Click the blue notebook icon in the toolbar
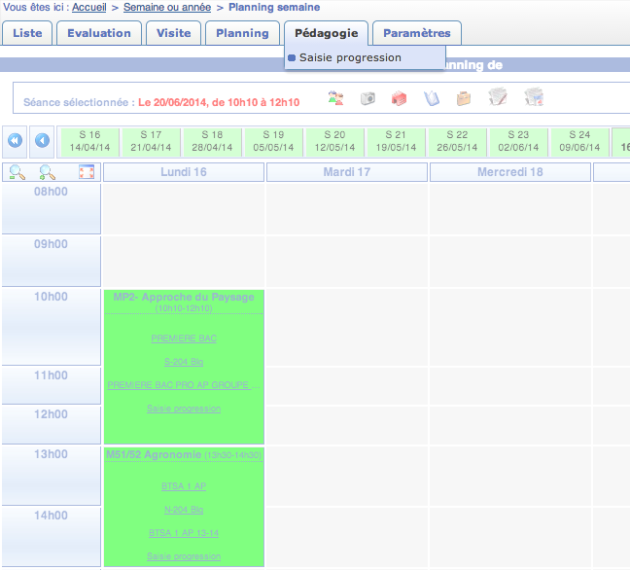 pos(432,98)
